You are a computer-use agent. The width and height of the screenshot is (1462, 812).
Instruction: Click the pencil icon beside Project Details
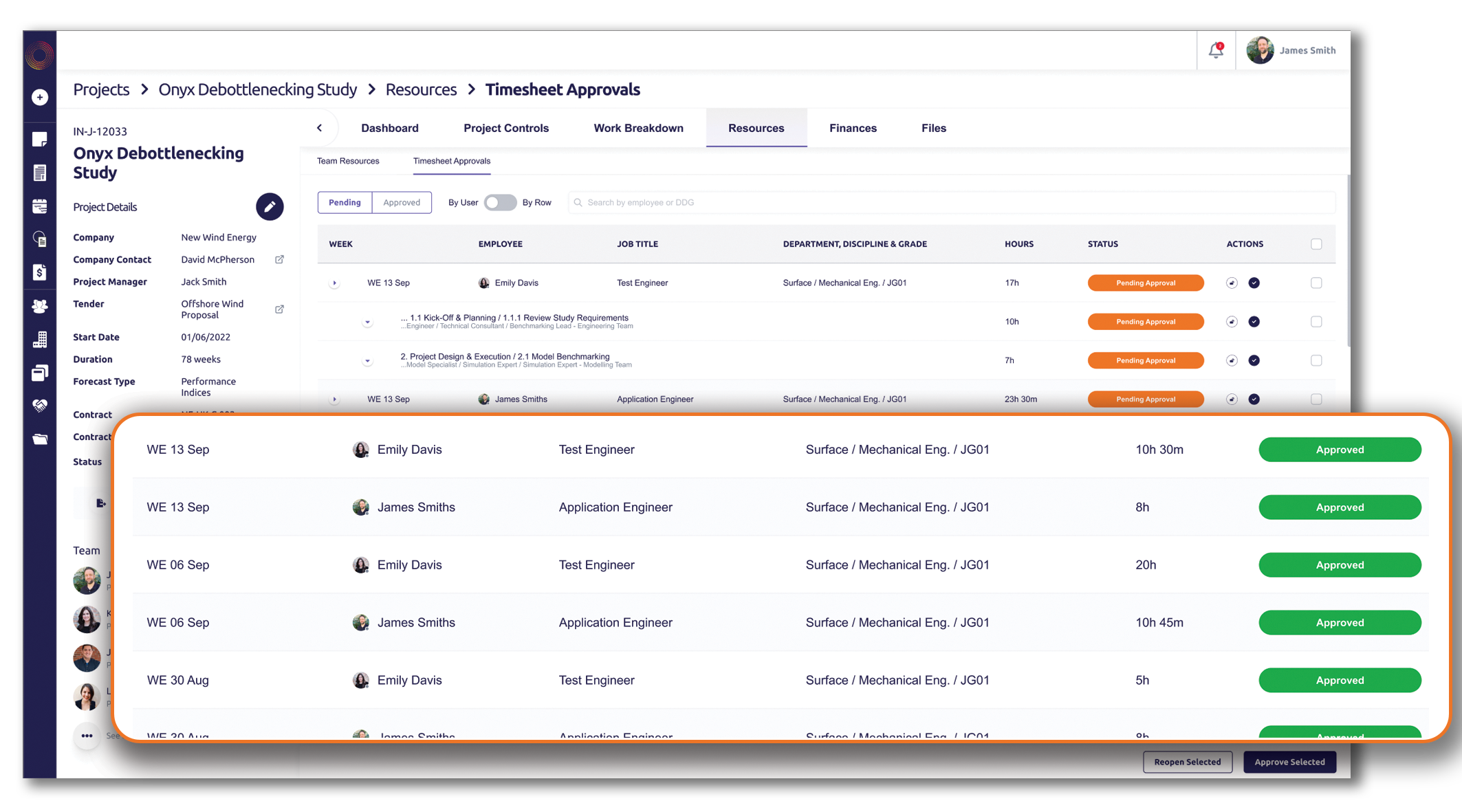(270, 206)
